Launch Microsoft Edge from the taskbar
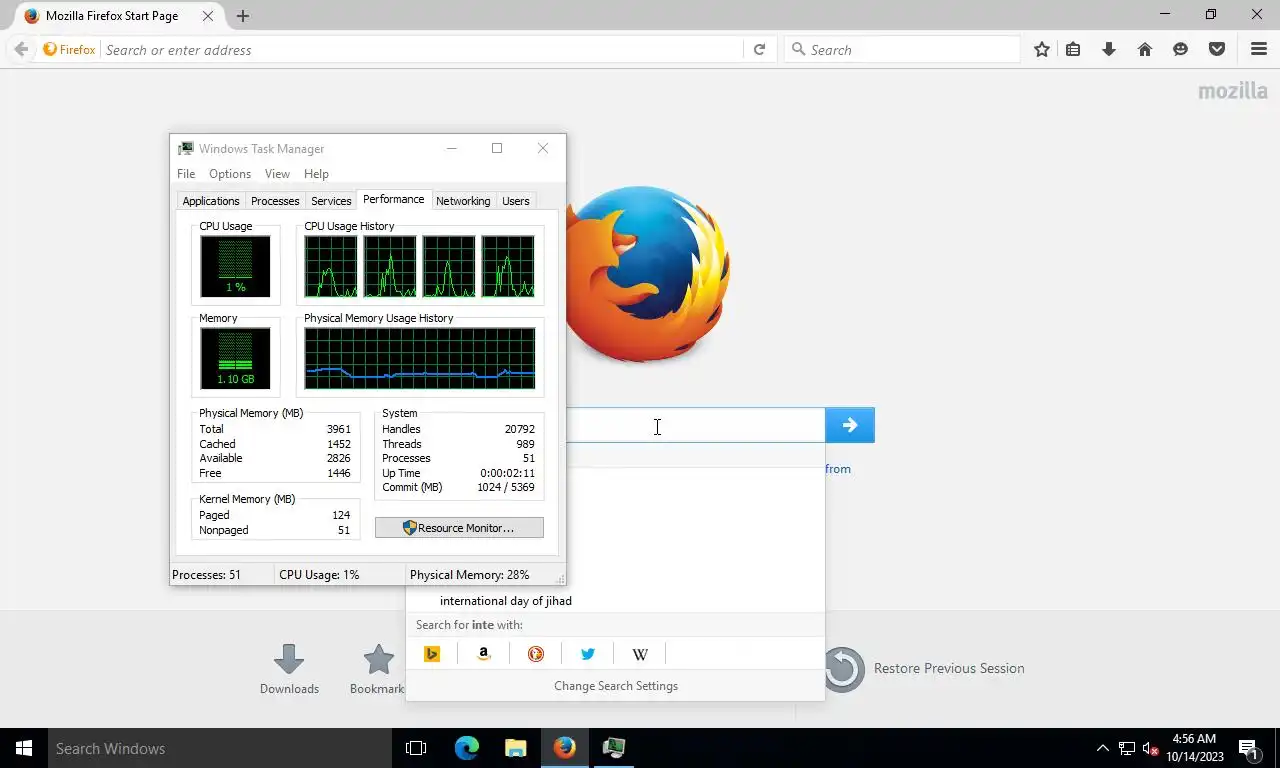 pos(467,748)
